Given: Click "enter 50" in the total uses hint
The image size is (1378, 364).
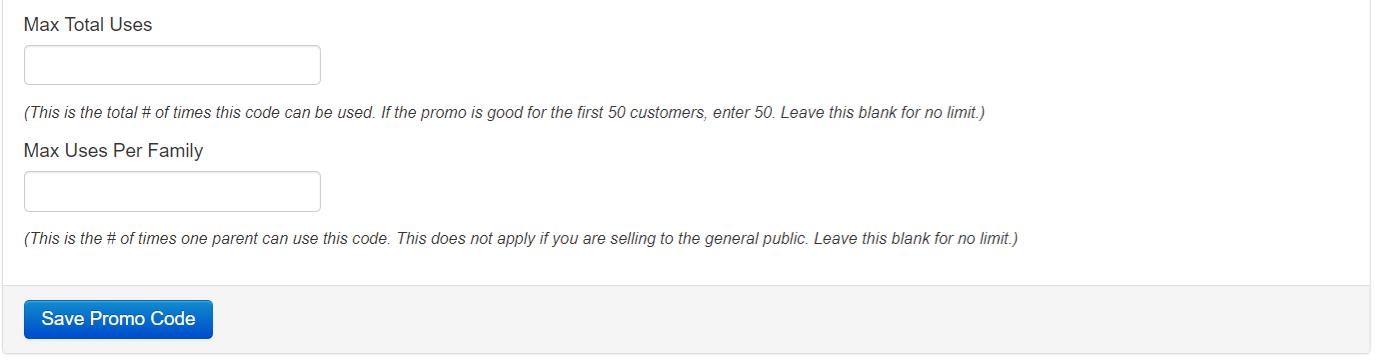Looking at the screenshot, I should click(x=743, y=113).
